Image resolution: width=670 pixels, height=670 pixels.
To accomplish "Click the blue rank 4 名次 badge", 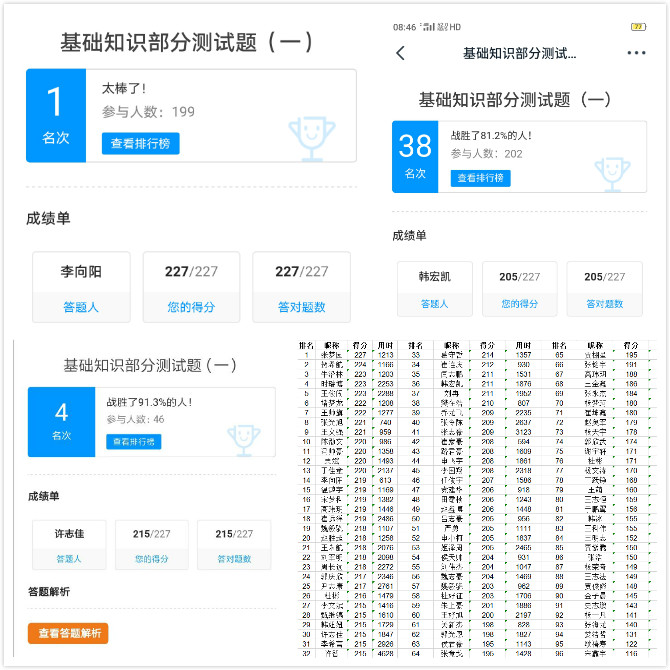I will tap(61, 422).
